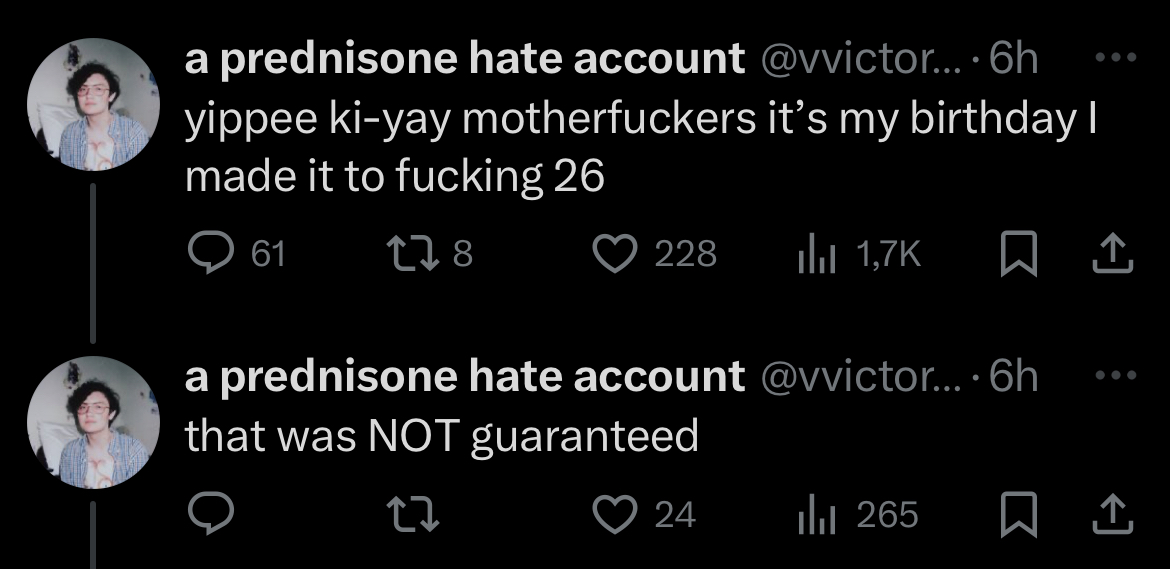View analytics showing 265 views
This screenshot has height=569, width=1170.
[x=857, y=515]
